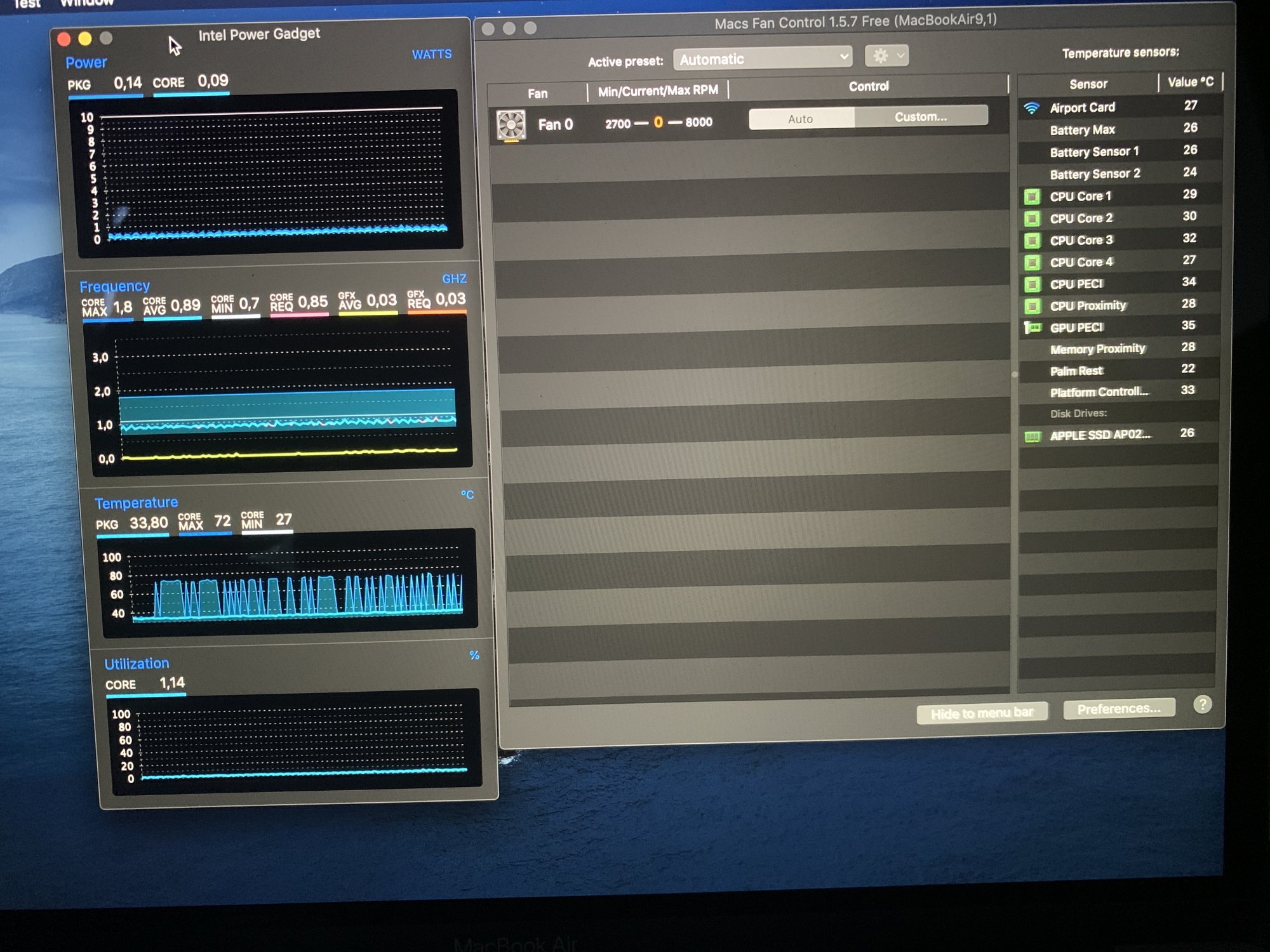Viewport: 1270px width, 952px height.
Task: Click the Intel Power Gadget power graph
Action: click(x=271, y=173)
